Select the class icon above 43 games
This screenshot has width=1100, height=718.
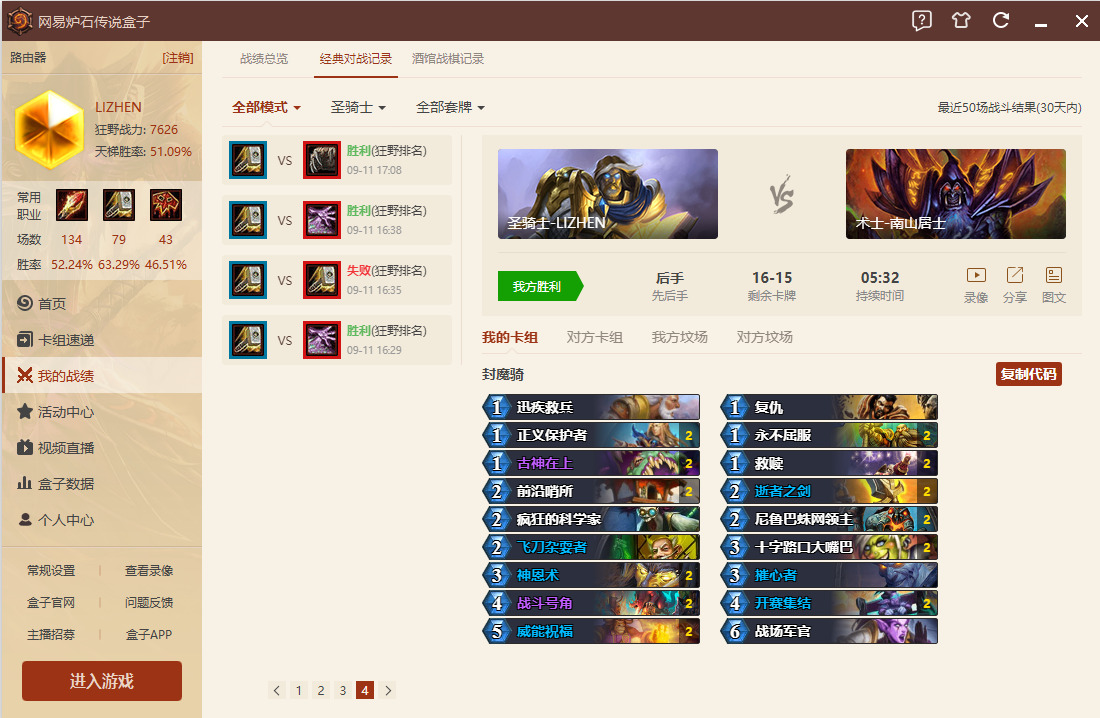click(x=166, y=205)
